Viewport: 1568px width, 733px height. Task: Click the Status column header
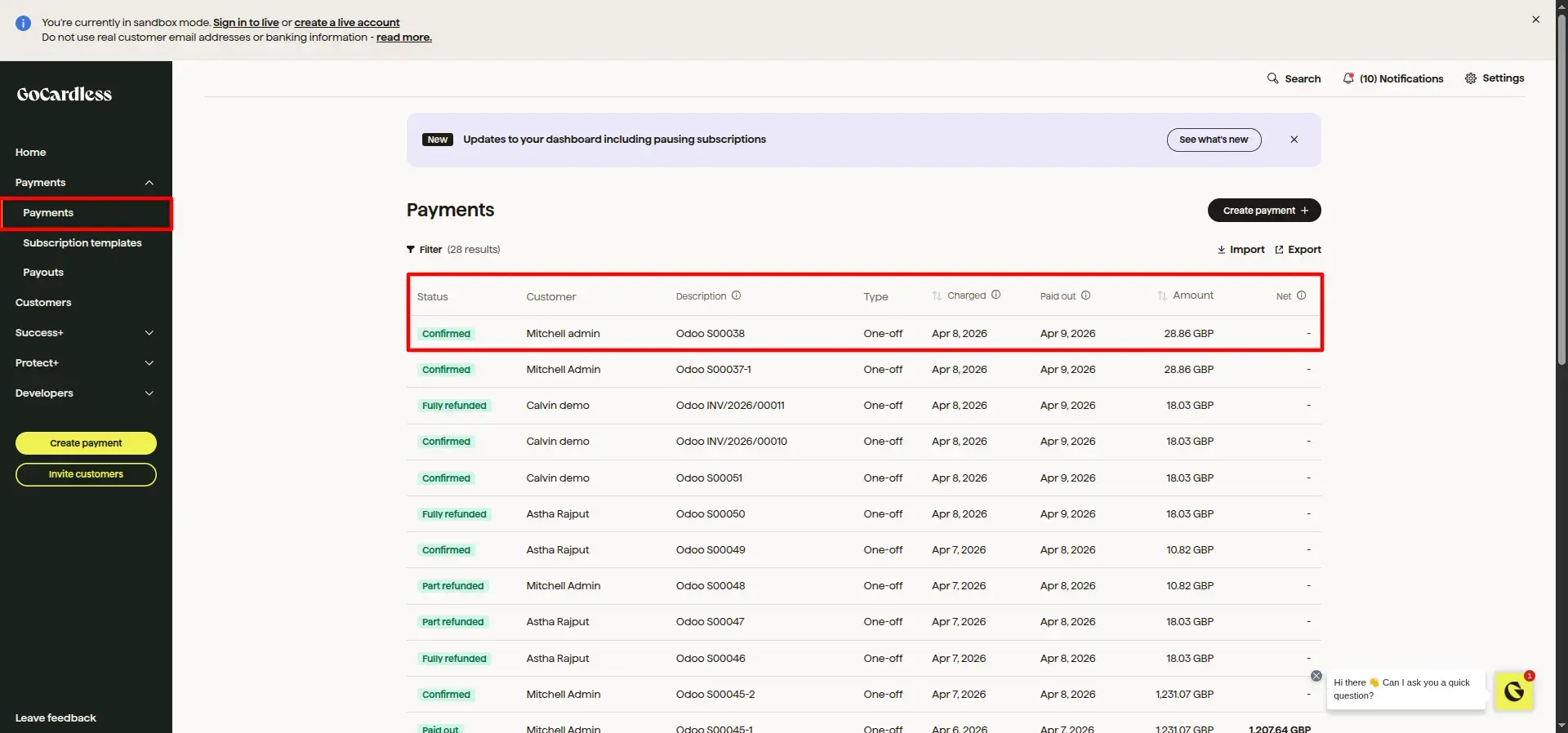click(432, 297)
